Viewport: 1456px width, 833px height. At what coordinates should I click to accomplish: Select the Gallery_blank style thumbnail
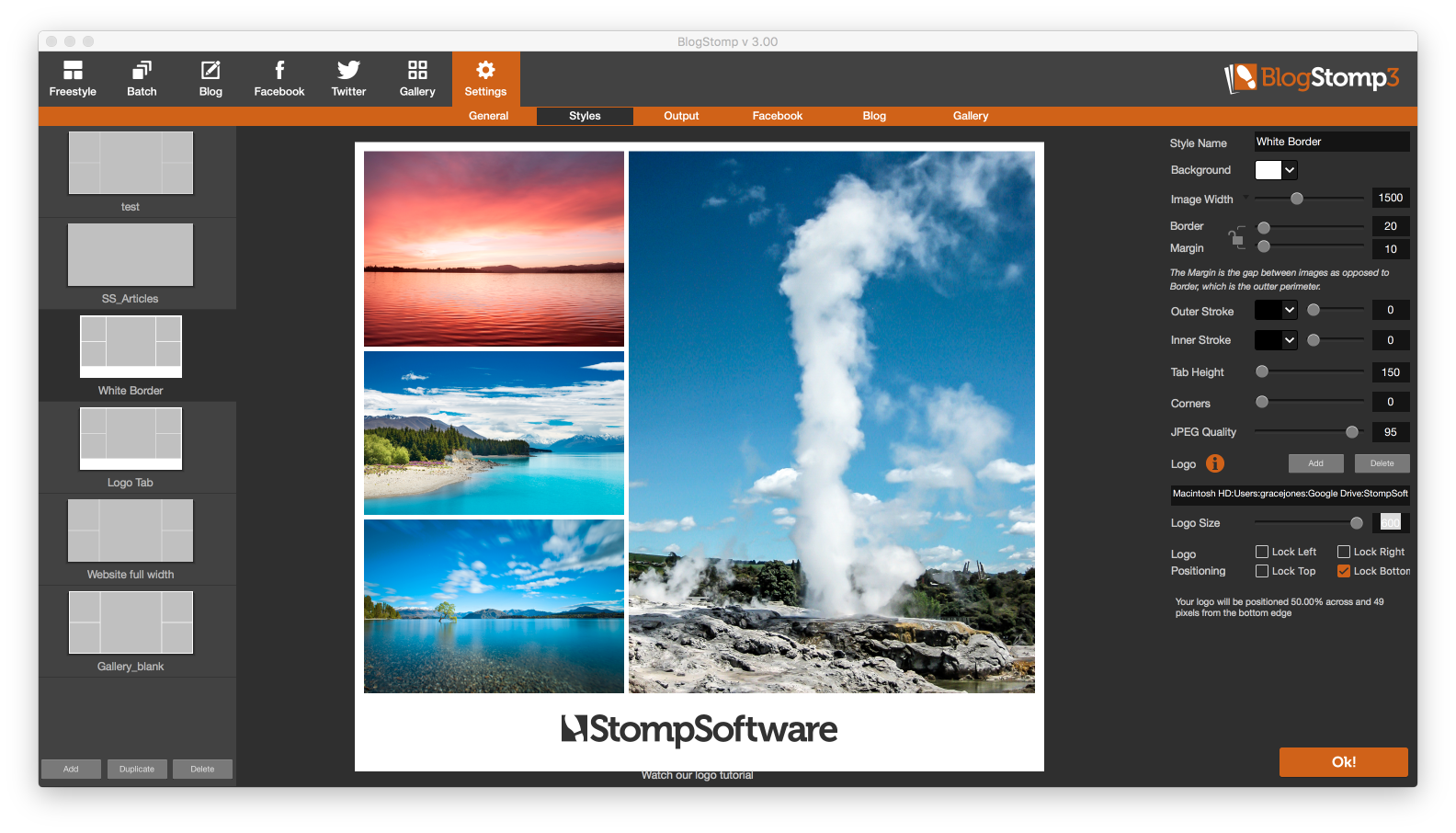point(131,622)
